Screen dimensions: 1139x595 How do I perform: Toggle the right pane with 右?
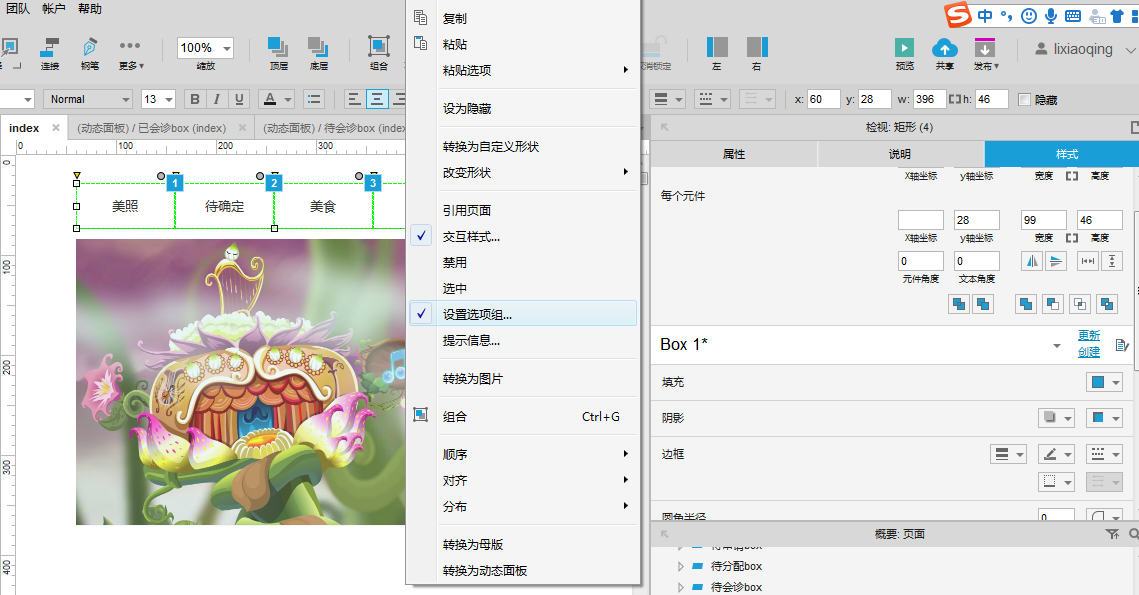pyautogui.click(x=757, y=53)
